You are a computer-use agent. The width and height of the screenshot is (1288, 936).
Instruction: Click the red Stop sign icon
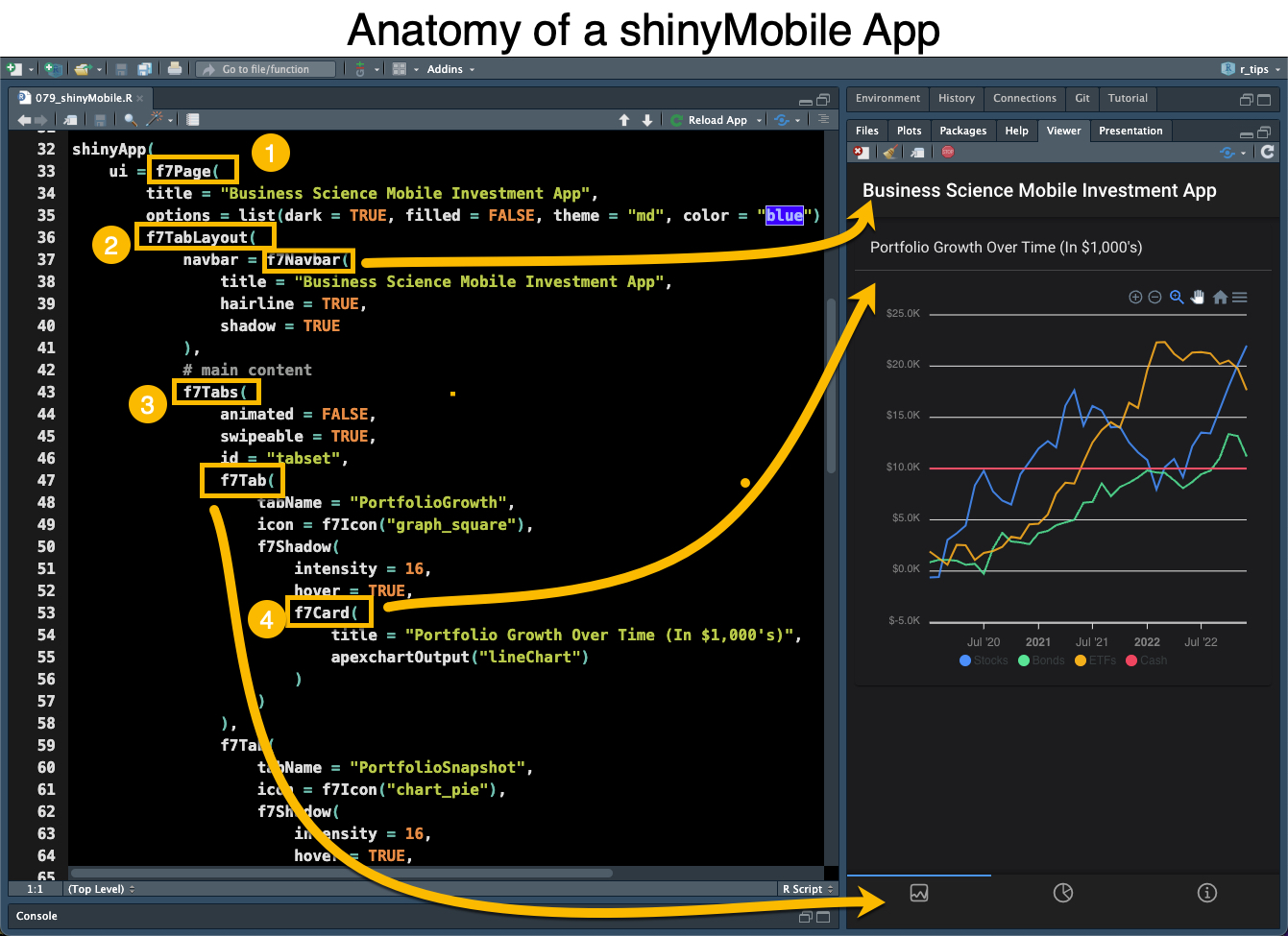pos(948,152)
